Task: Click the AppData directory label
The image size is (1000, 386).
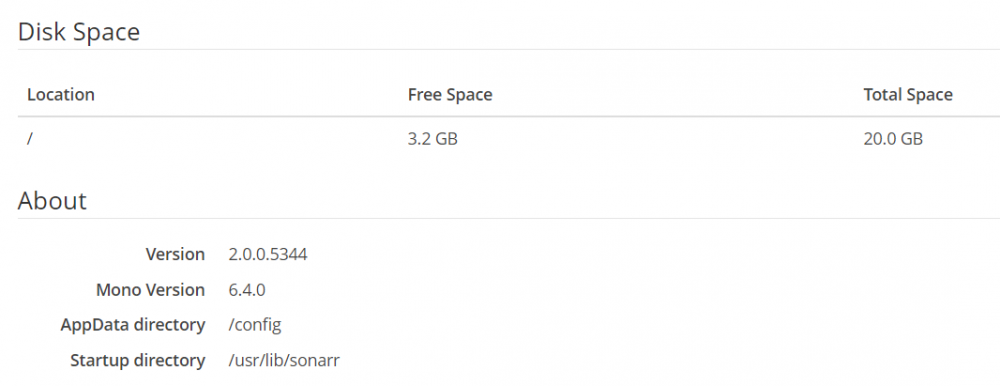Action: click(133, 325)
